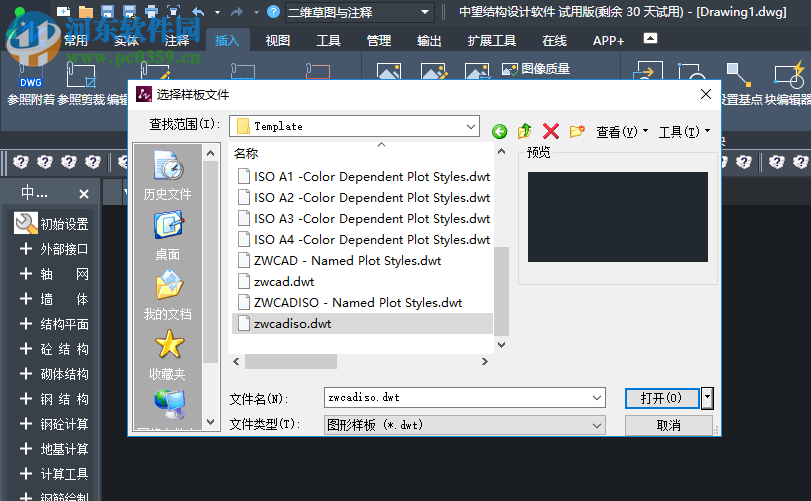Select ZWCADISO - Named Plot Styles.dwt
The width and height of the screenshot is (811, 501).
(x=350, y=303)
